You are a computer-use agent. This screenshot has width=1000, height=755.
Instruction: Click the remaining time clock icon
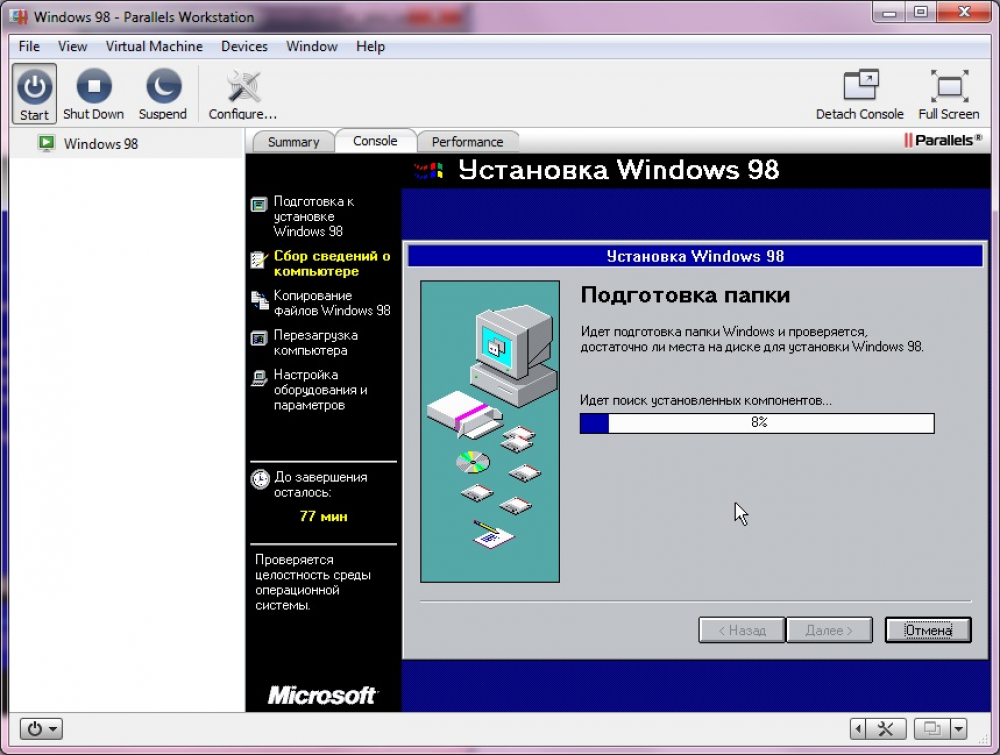tap(260, 479)
